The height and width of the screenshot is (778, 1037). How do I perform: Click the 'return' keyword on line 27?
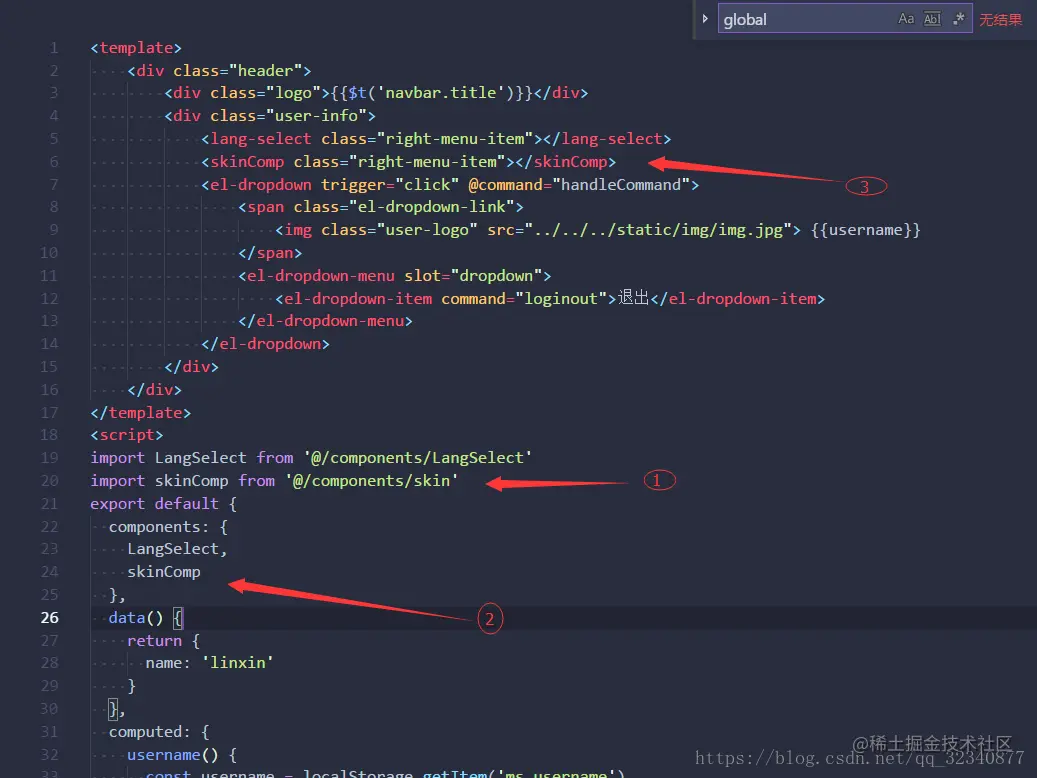coord(154,641)
